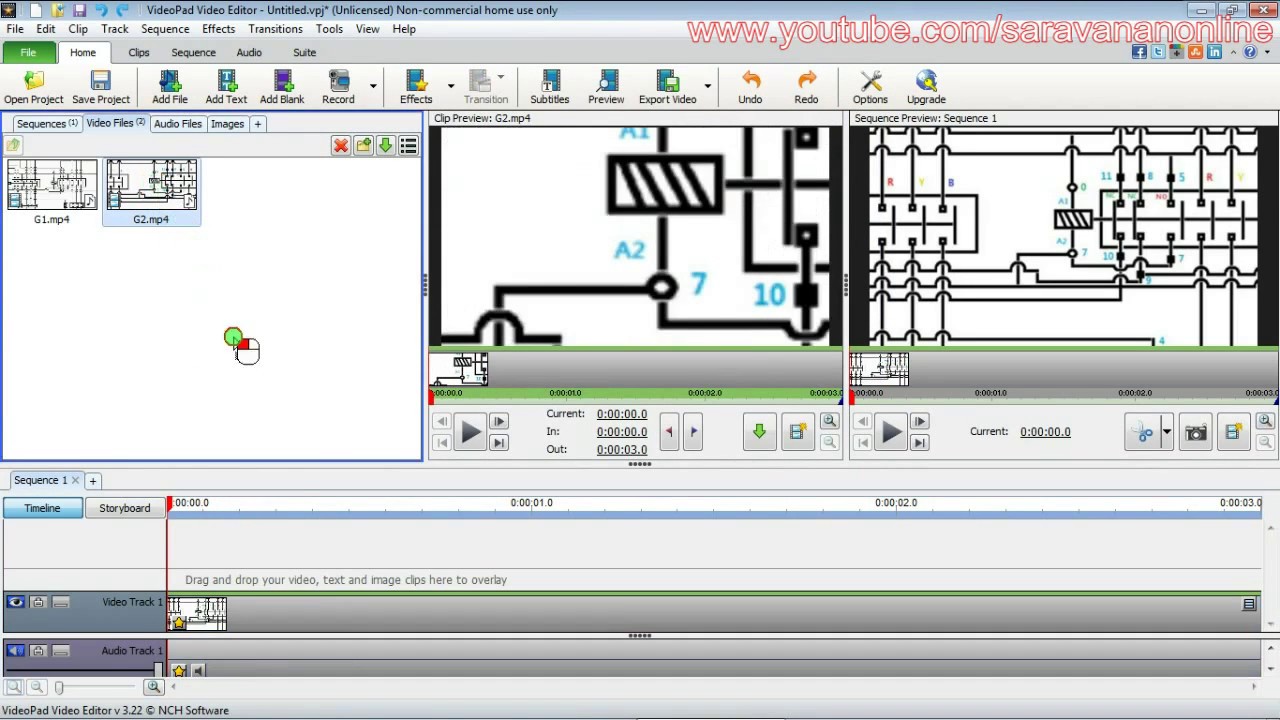Open Project from the Home toolbar

click(33, 87)
